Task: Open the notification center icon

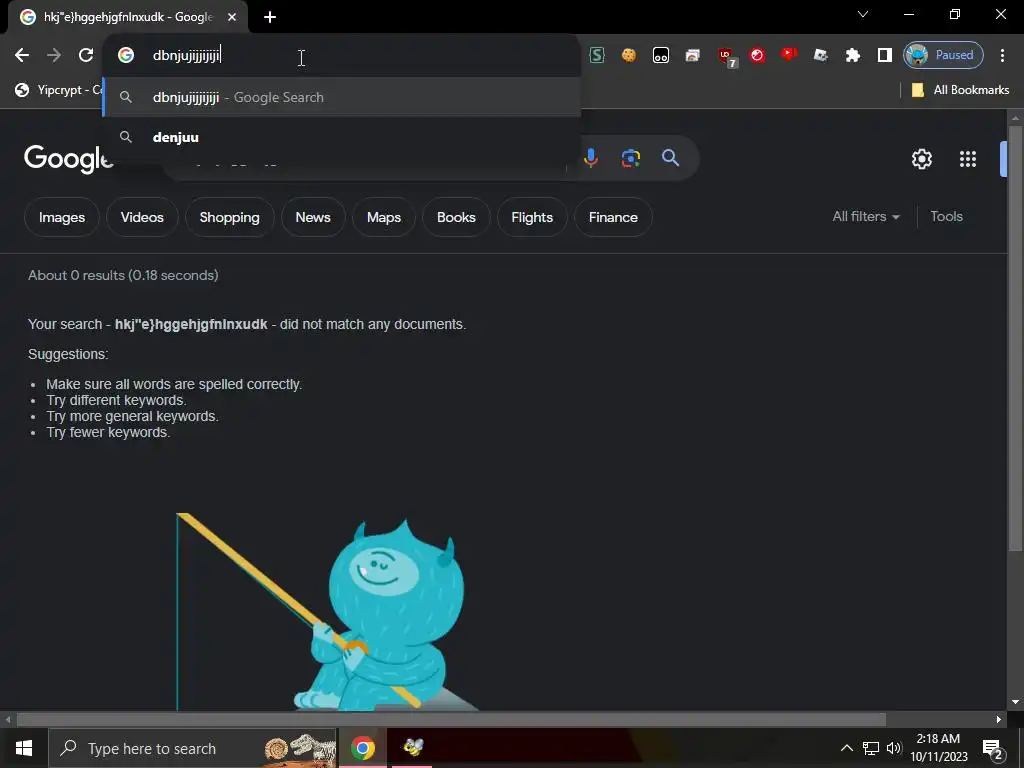Action: [992, 749]
